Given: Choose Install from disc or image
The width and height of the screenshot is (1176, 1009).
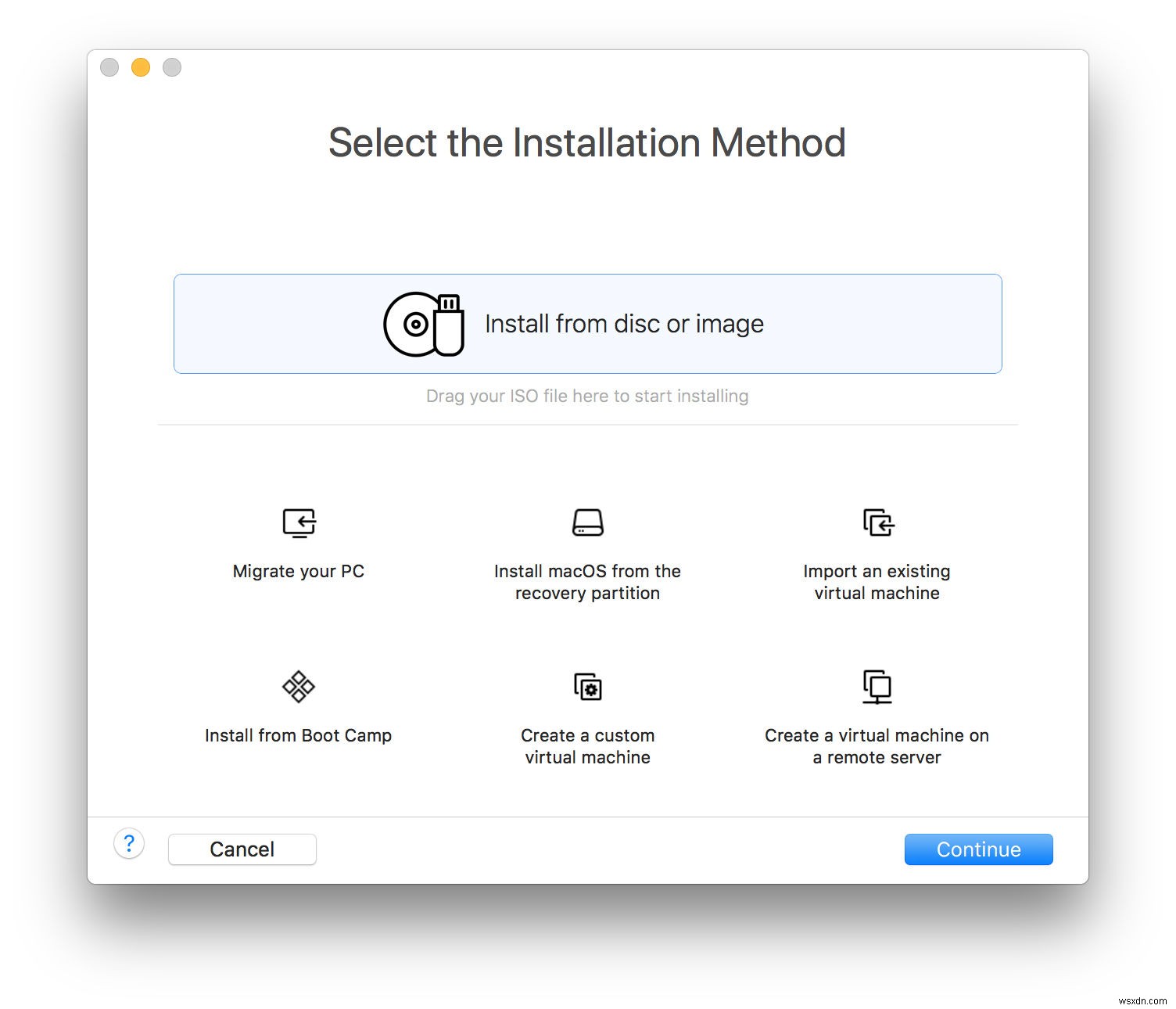Looking at the screenshot, I should [587, 323].
